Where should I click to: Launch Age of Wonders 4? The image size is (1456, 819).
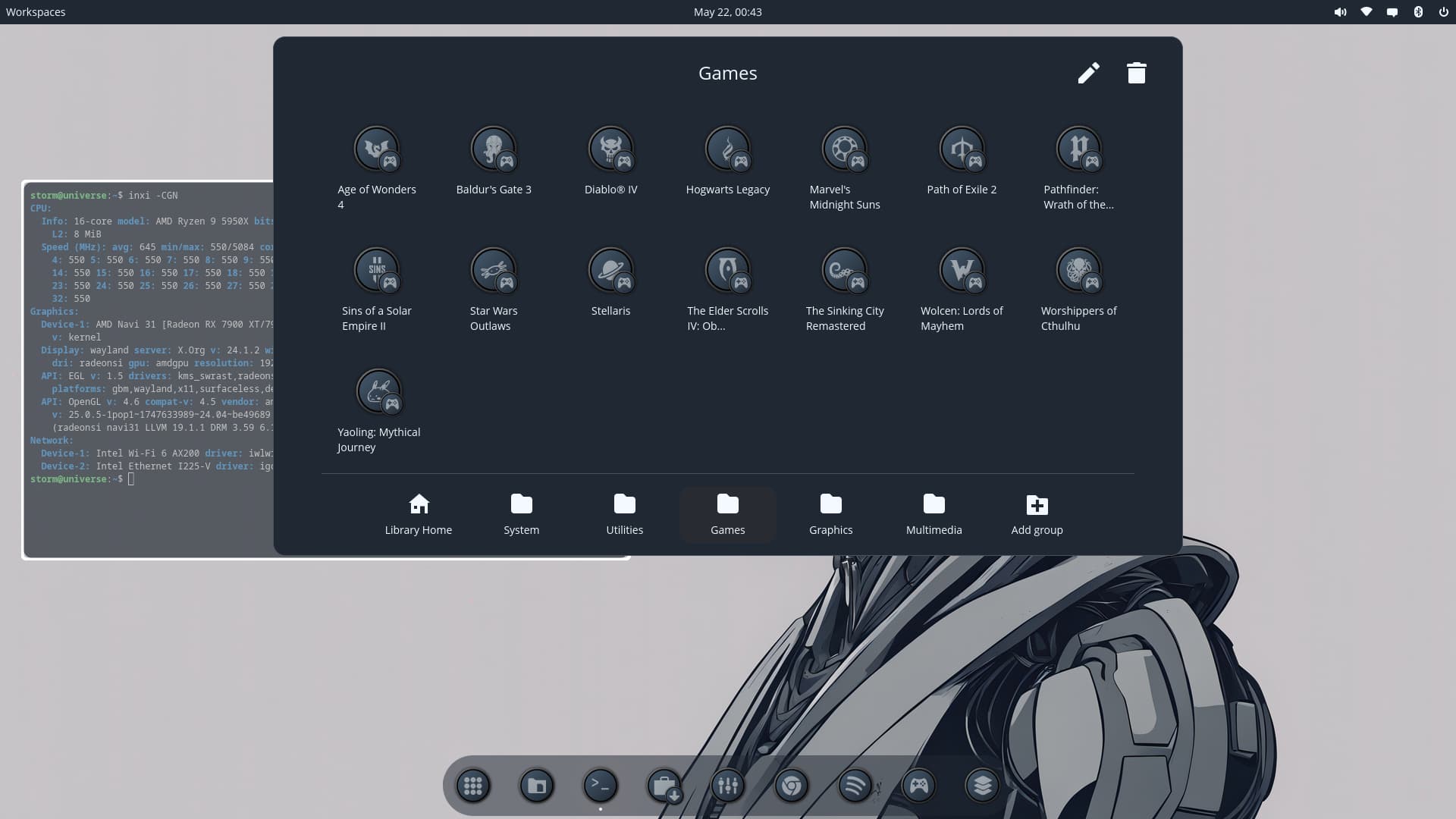[377, 149]
